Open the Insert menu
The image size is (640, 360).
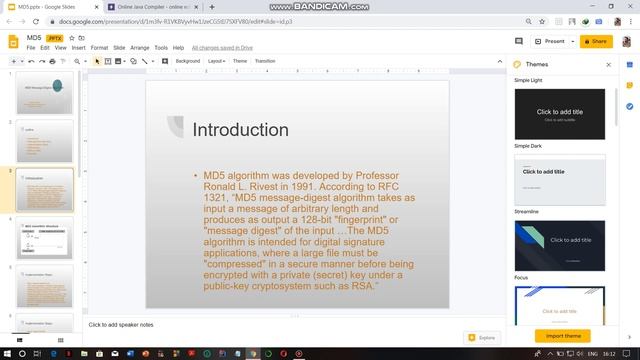(79, 48)
